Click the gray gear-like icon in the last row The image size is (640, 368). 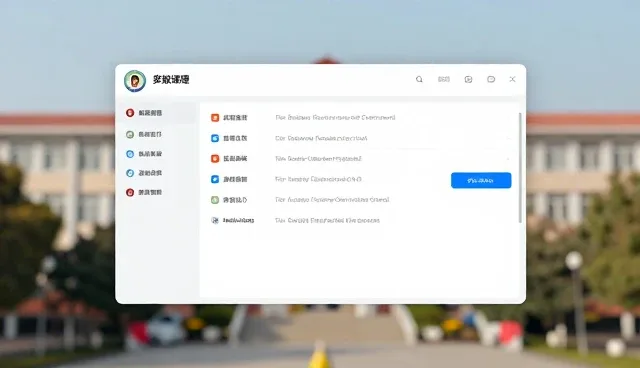215,220
